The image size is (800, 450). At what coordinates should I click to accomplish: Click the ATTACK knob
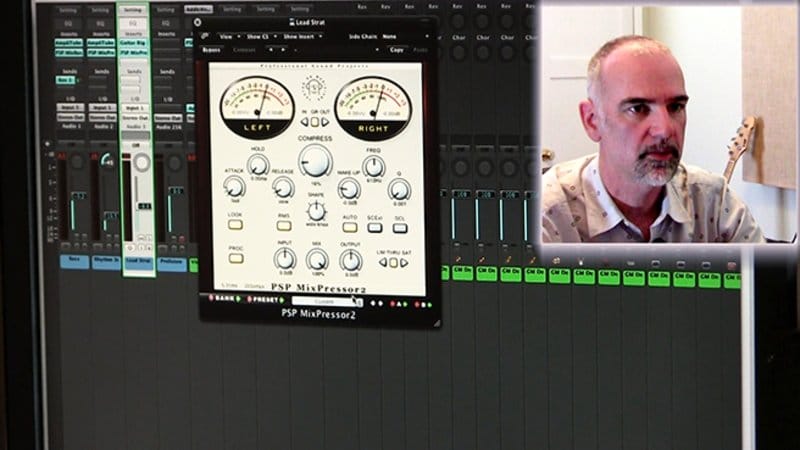coord(235,187)
